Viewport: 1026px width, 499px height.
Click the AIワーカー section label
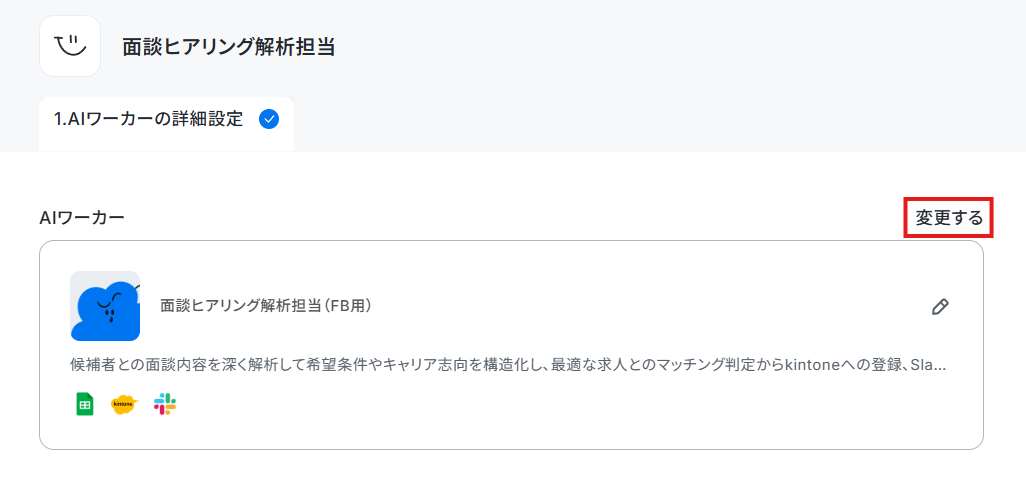tap(82, 218)
